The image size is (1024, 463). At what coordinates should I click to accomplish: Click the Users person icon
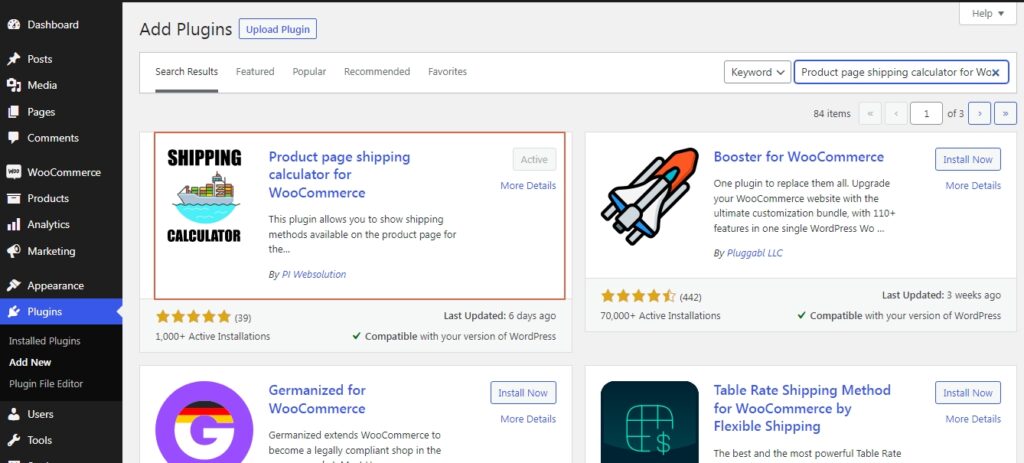click(14, 414)
